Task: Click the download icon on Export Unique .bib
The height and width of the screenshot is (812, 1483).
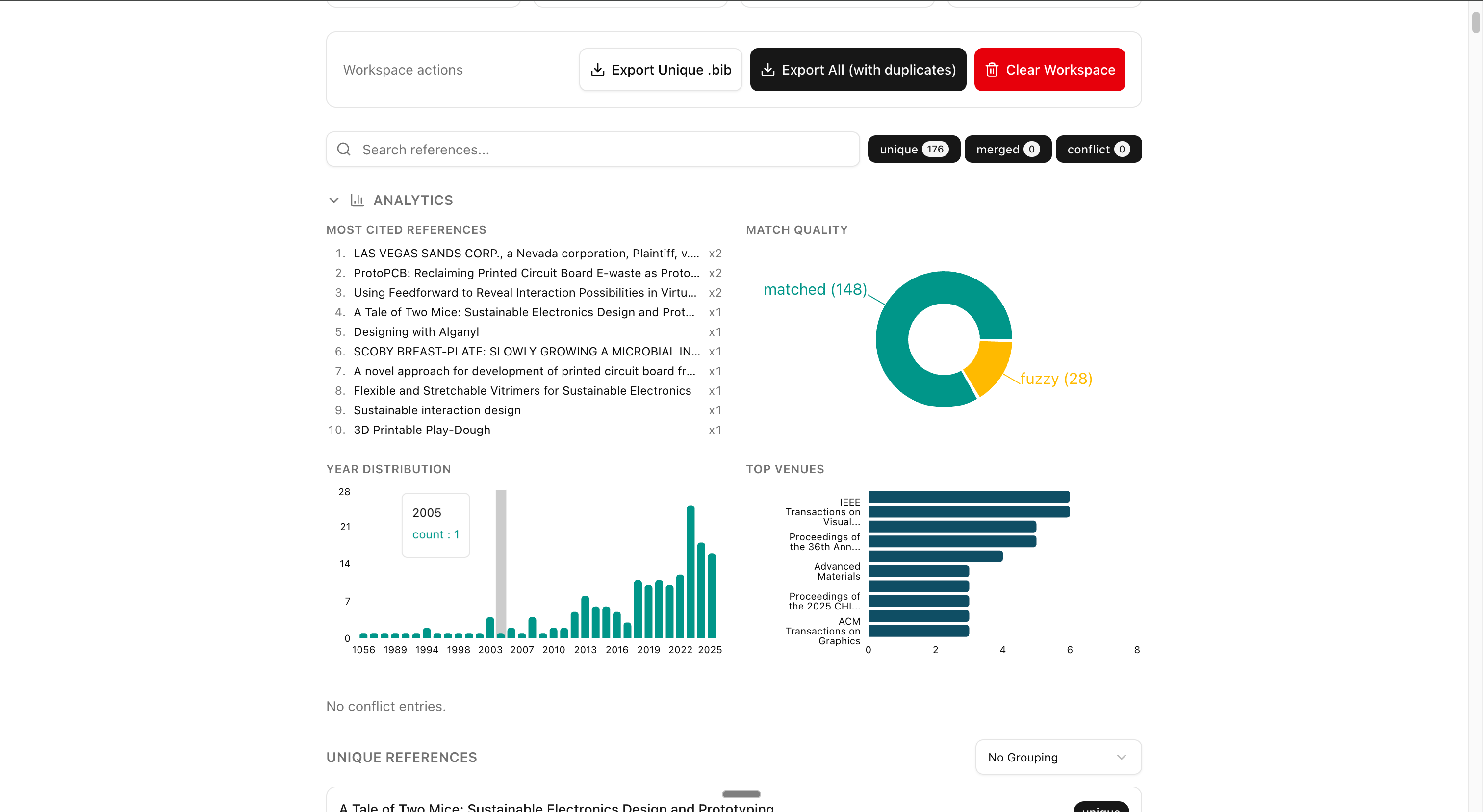Action: point(598,70)
